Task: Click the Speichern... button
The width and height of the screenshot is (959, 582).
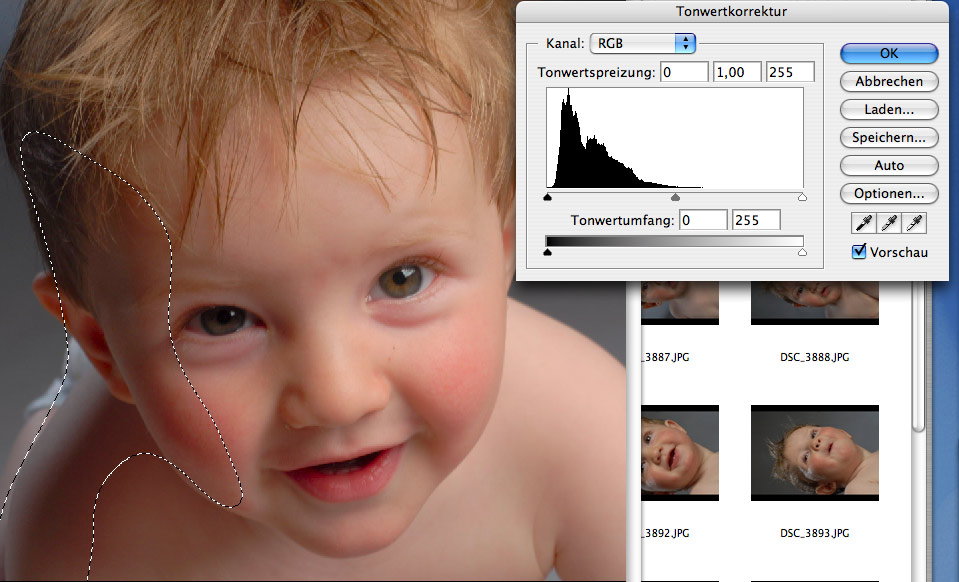Action: (889, 137)
